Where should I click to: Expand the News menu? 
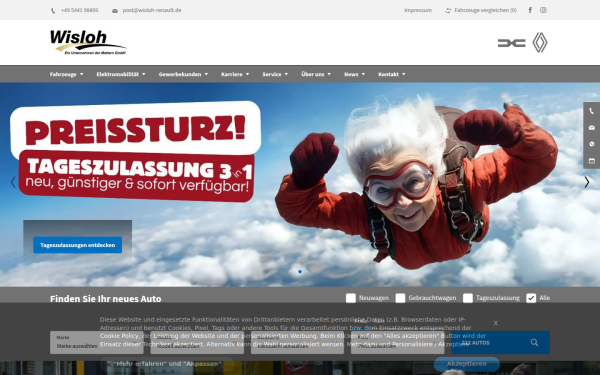click(x=354, y=74)
